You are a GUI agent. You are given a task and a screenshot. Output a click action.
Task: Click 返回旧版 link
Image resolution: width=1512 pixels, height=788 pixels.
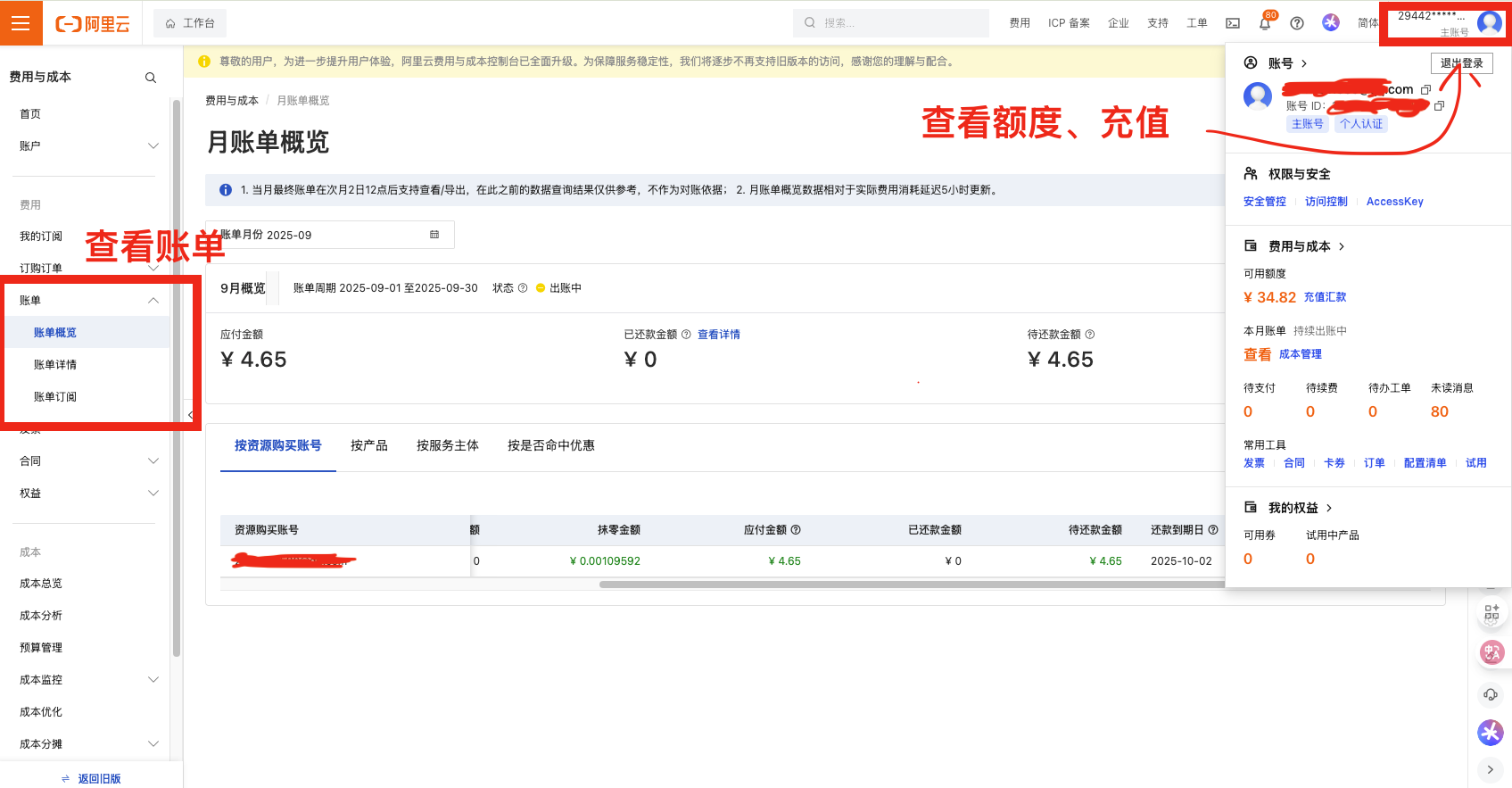[91, 779]
